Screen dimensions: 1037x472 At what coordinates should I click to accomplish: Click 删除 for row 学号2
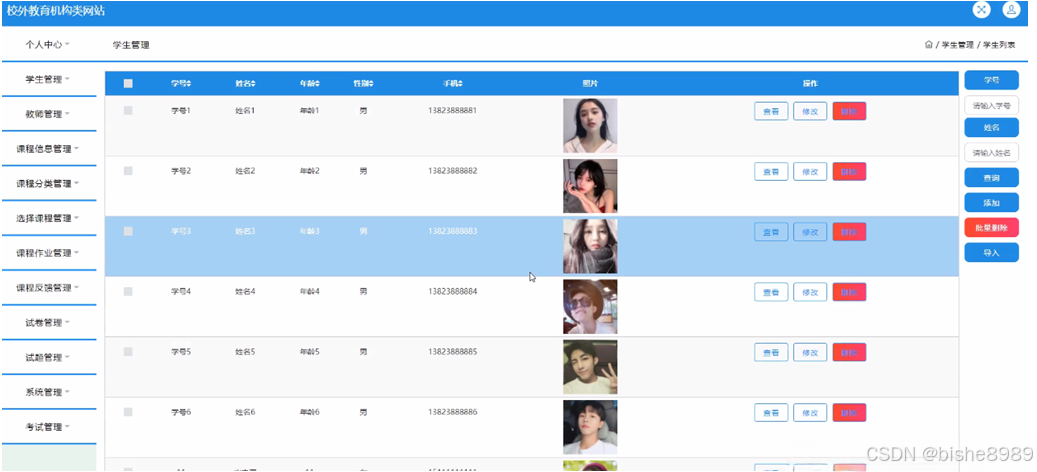coord(849,171)
